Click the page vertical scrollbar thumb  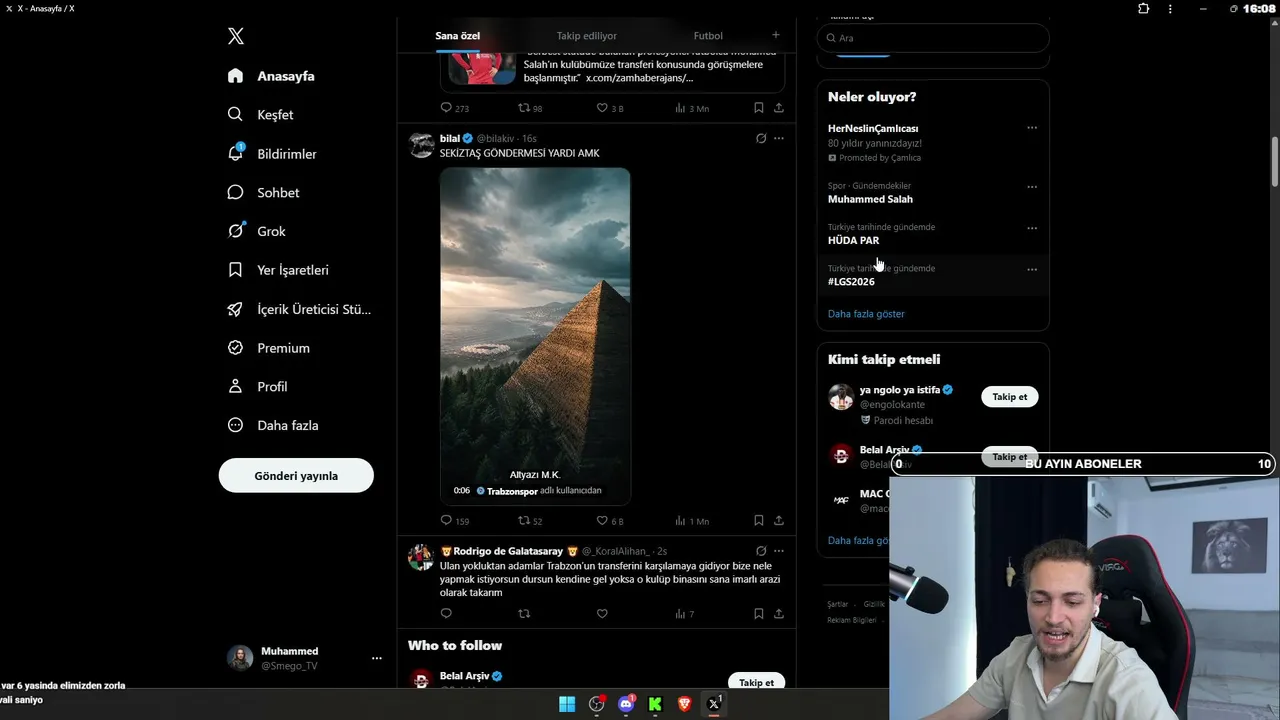[x=1275, y=161]
